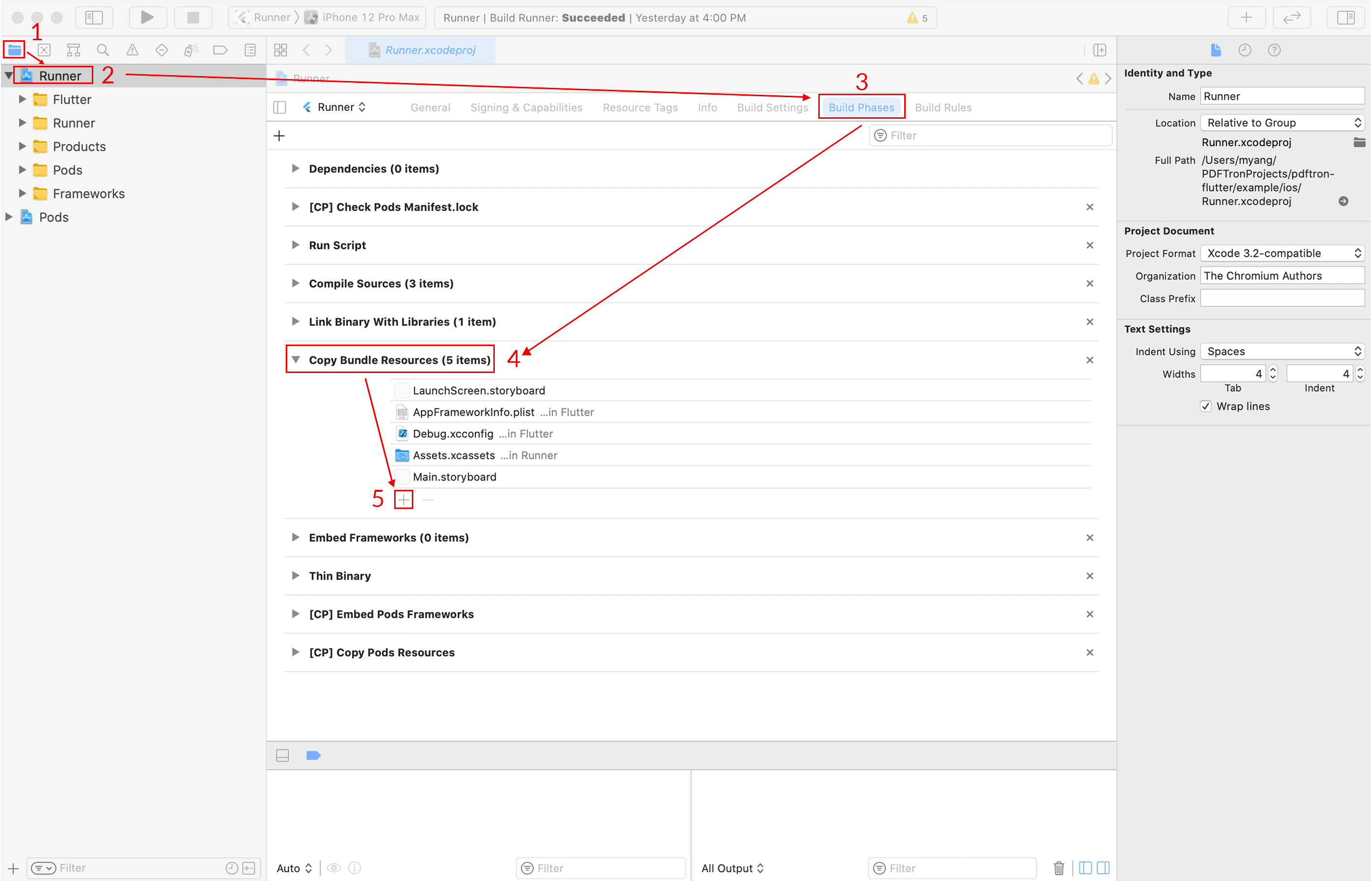Open the Find navigator magnifier icon
1372x881 pixels.
click(x=103, y=51)
